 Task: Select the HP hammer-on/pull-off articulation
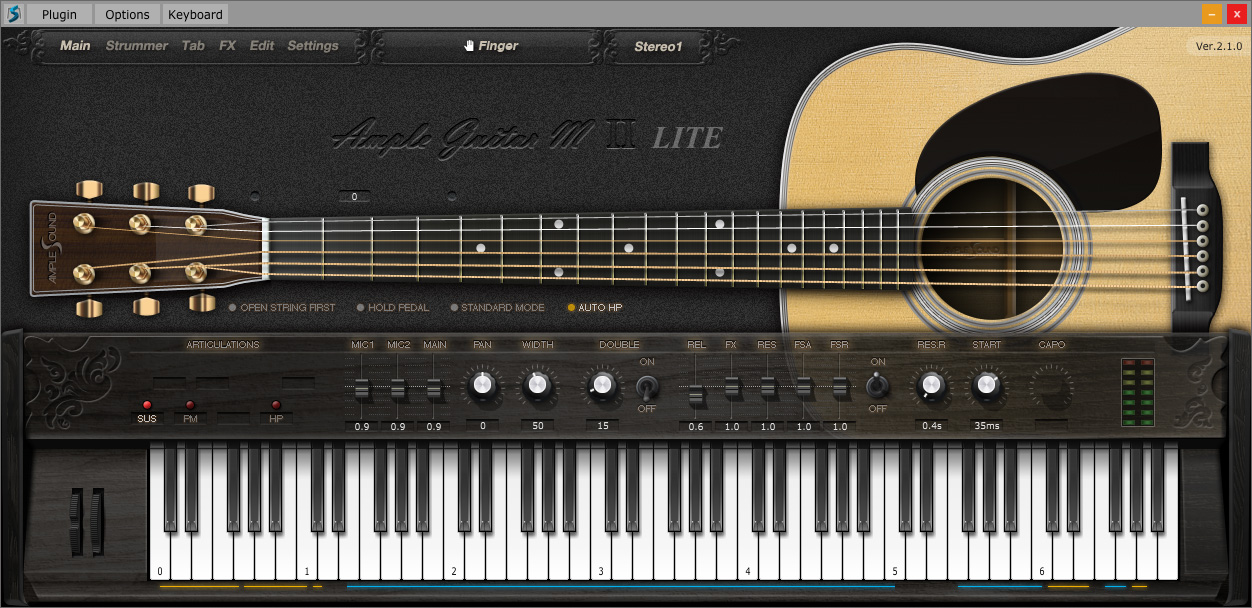[277, 418]
